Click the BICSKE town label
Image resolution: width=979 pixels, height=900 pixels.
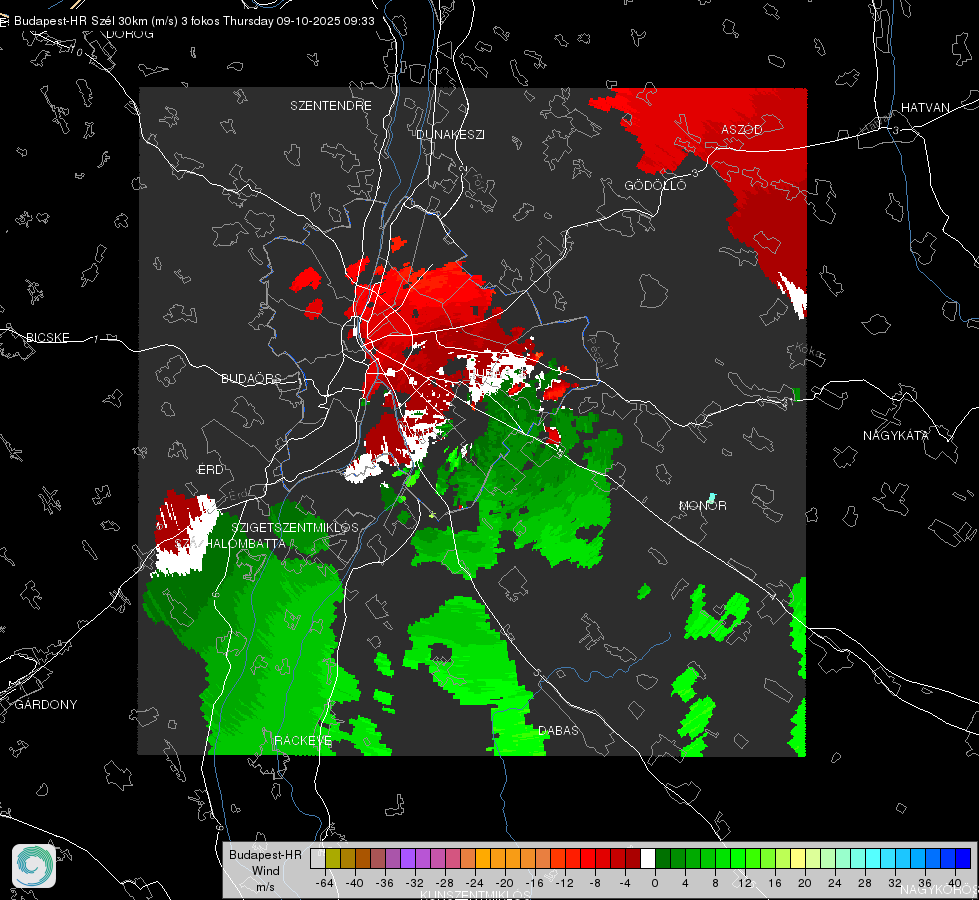coord(47,337)
